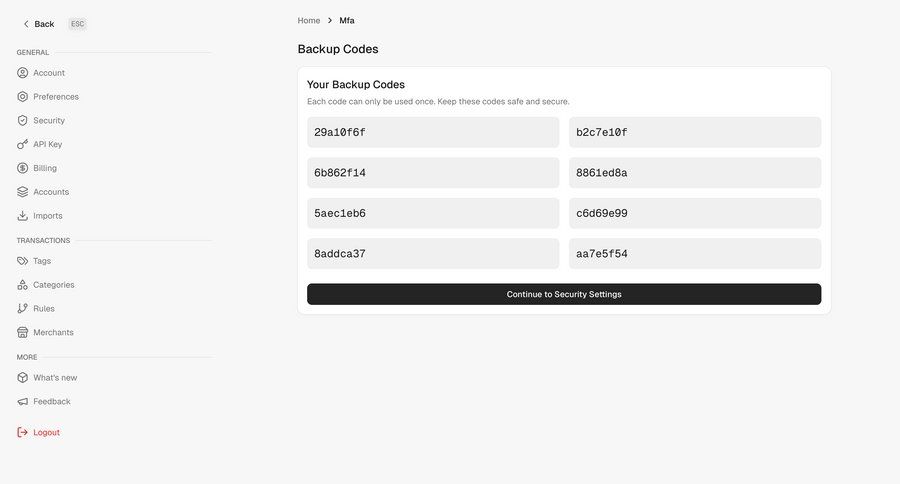Select the Imports download icon
The height and width of the screenshot is (484, 900).
[x=22, y=216]
